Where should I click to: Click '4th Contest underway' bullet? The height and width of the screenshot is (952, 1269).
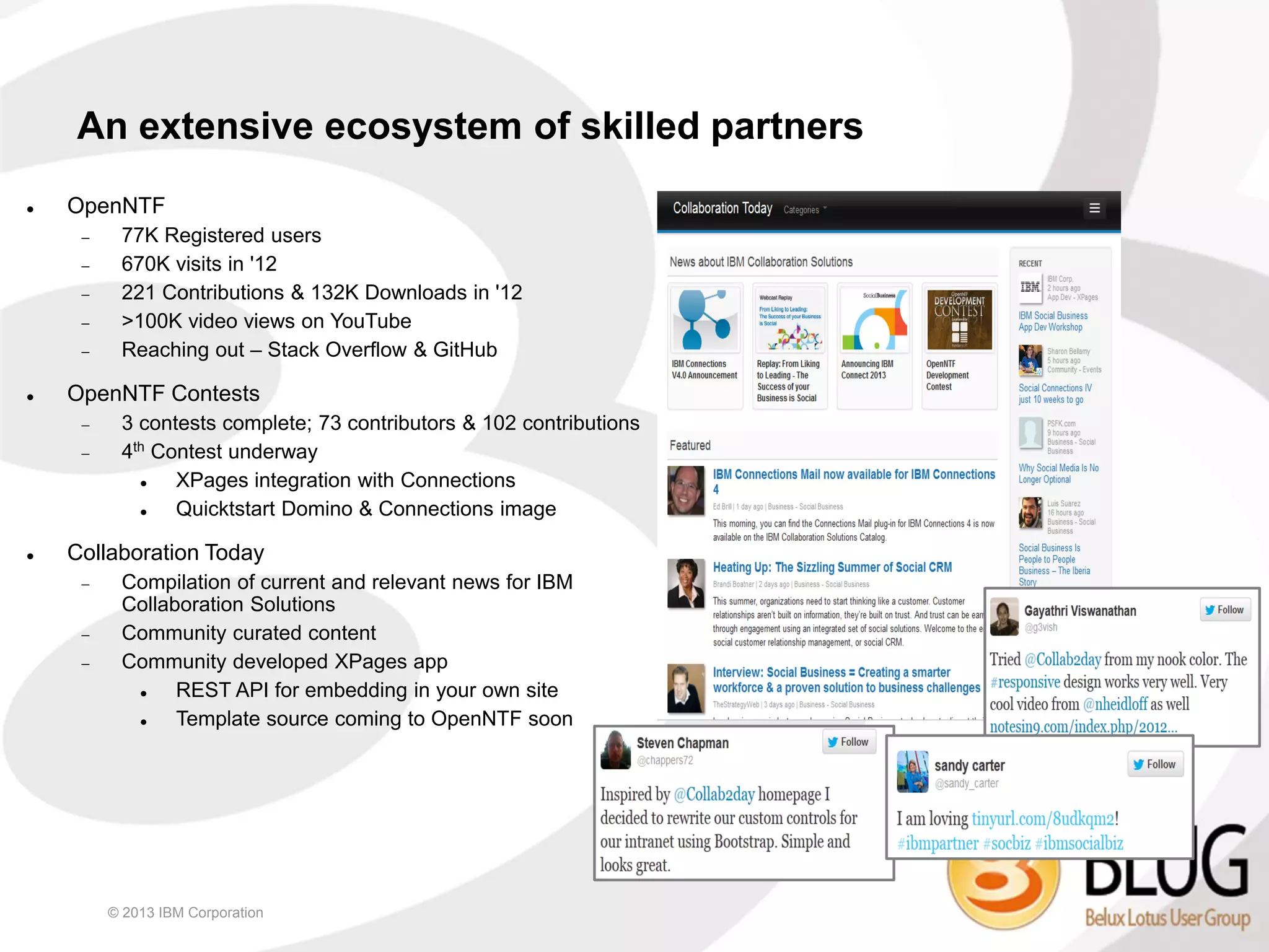[x=219, y=450]
